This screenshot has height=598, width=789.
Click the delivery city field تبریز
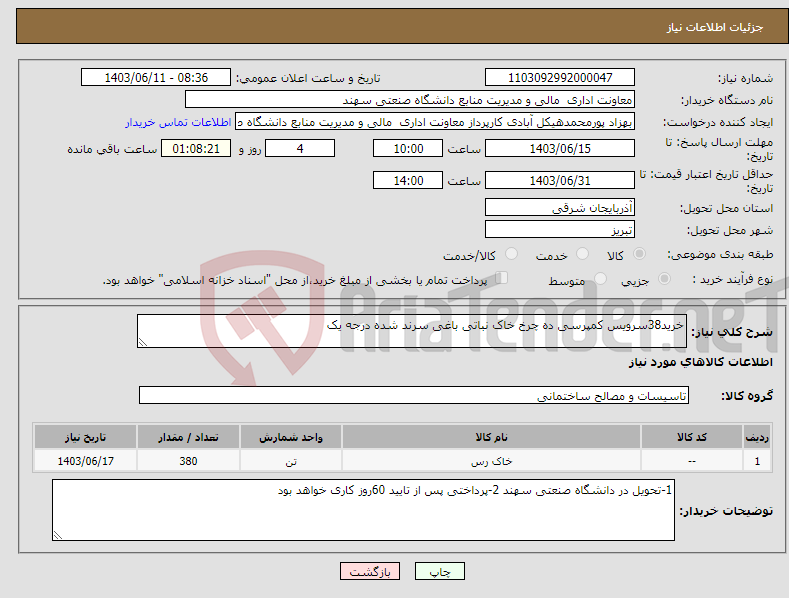[560, 230]
